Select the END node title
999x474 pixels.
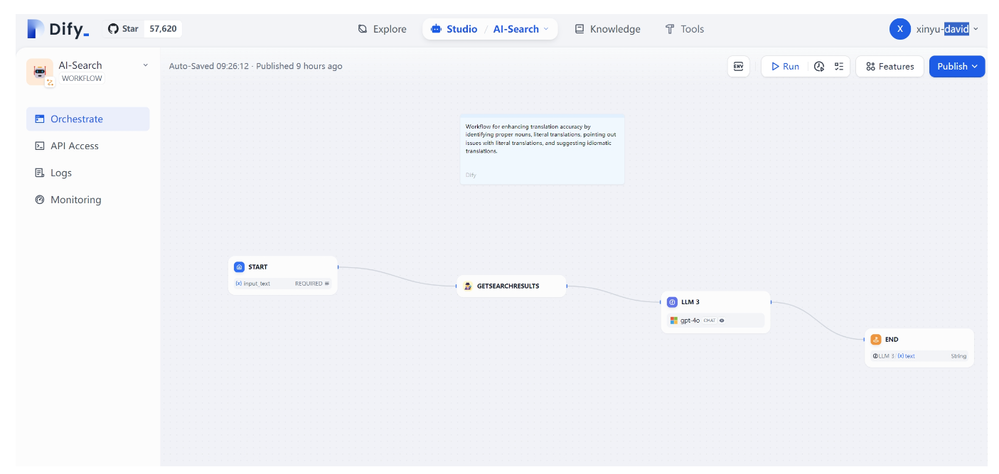(892, 340)
